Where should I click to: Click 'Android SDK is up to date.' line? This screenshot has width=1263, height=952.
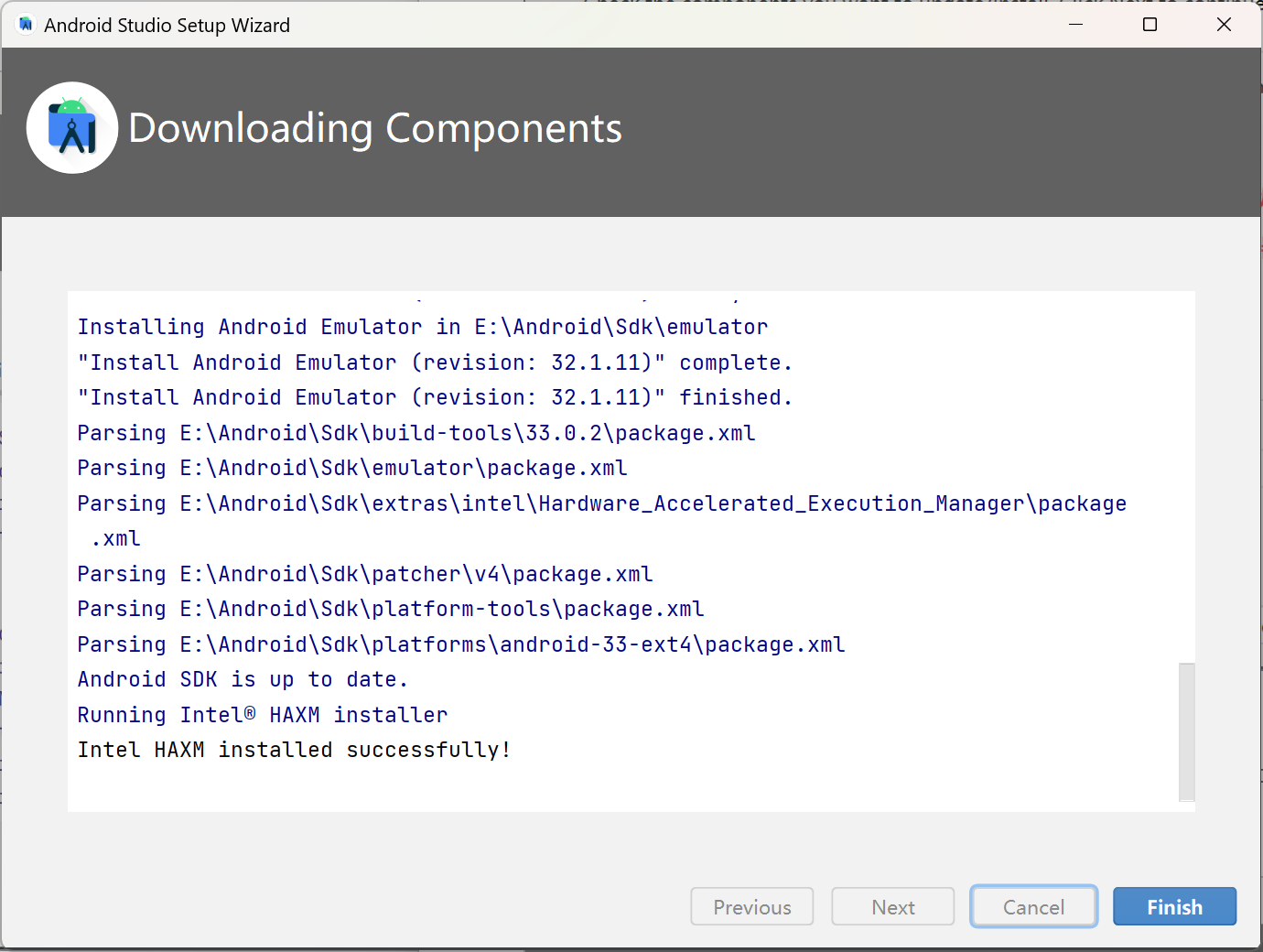point(243,679)
